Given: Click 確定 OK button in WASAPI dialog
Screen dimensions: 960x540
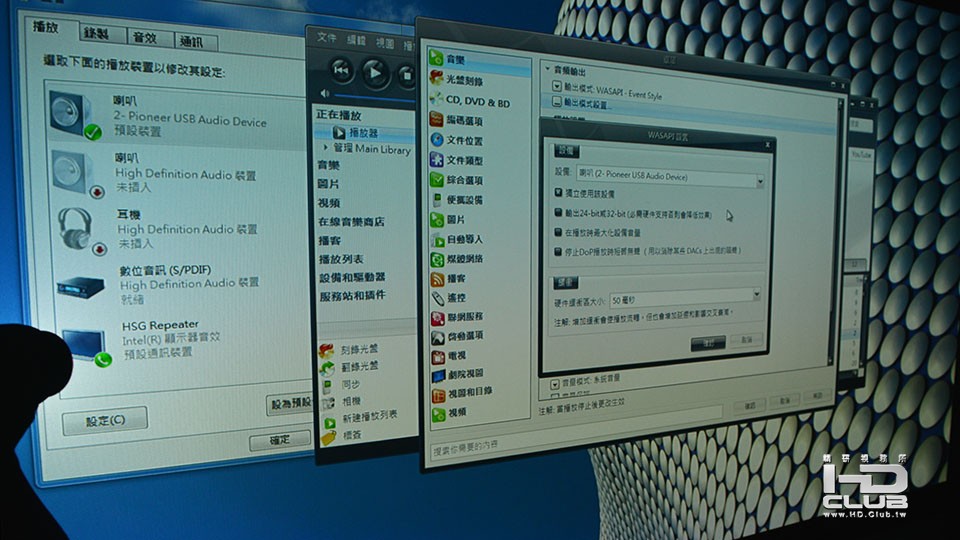Looking at the screenshot, I should click(x=708, y=343).
